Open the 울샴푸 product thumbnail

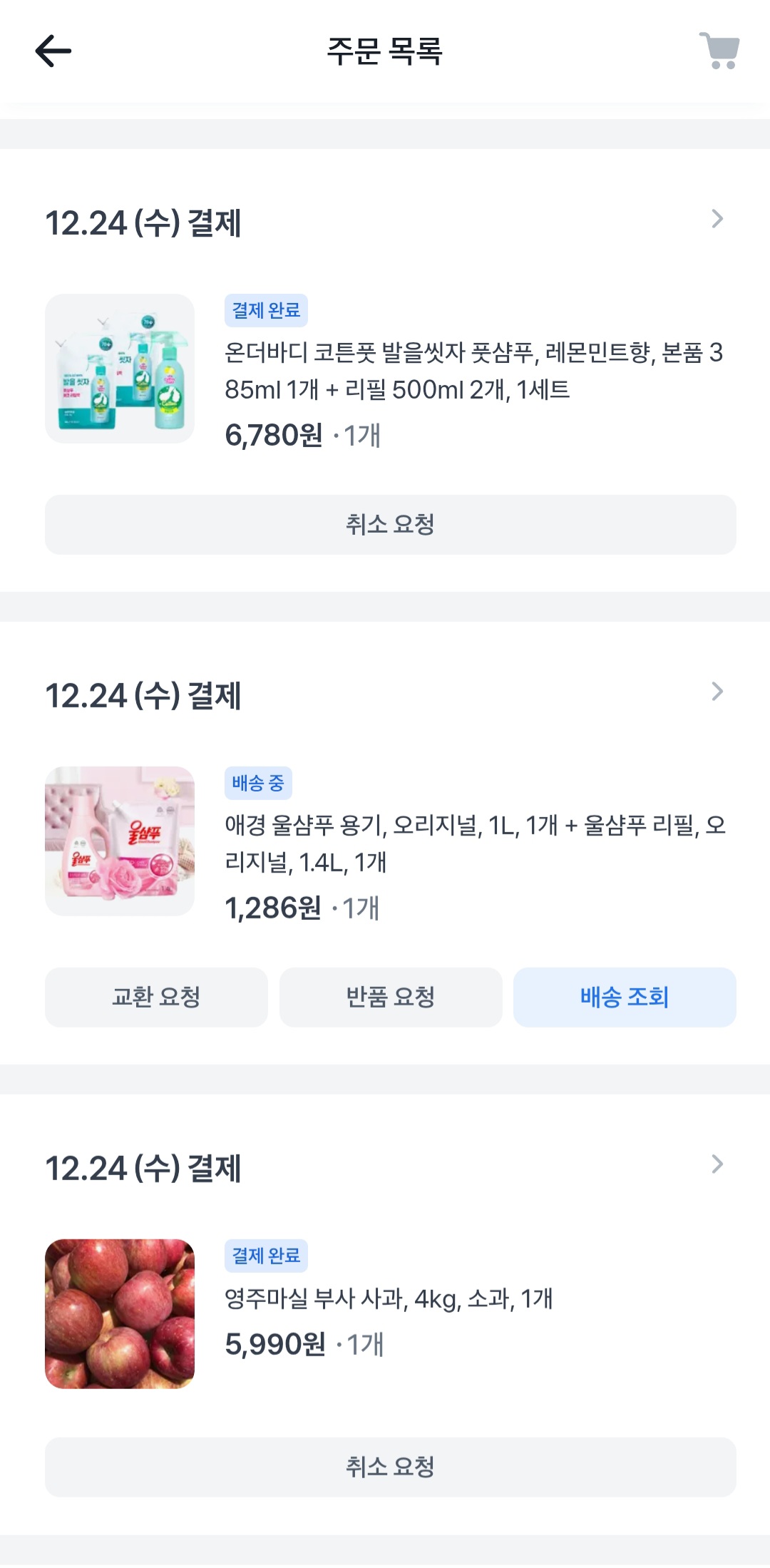pos(120,841)
